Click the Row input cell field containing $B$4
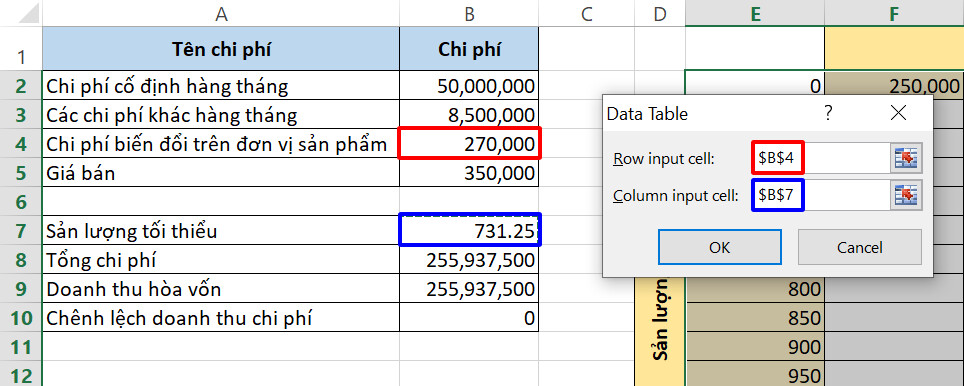Image resolution: width=964 pixels, height=386 pixels. click(820, 159)
